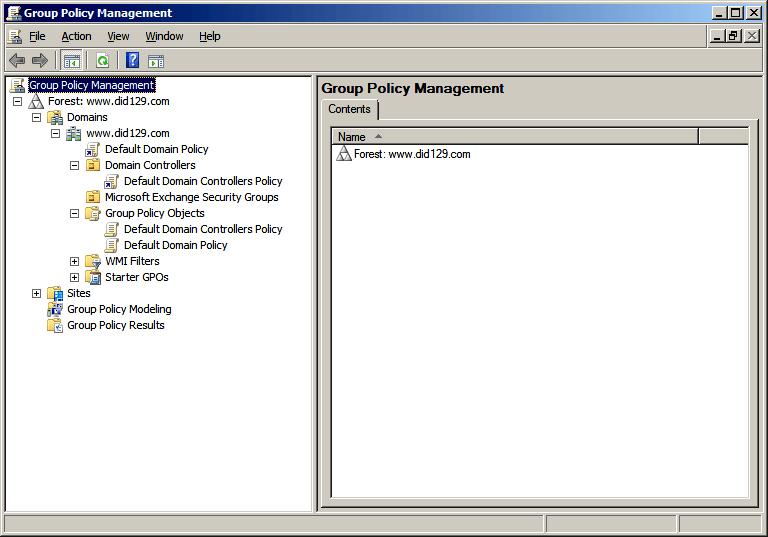Click the Starter GPOs folder icon
Image resolution: width=768 pixels, height=537 pixels.
93,277
